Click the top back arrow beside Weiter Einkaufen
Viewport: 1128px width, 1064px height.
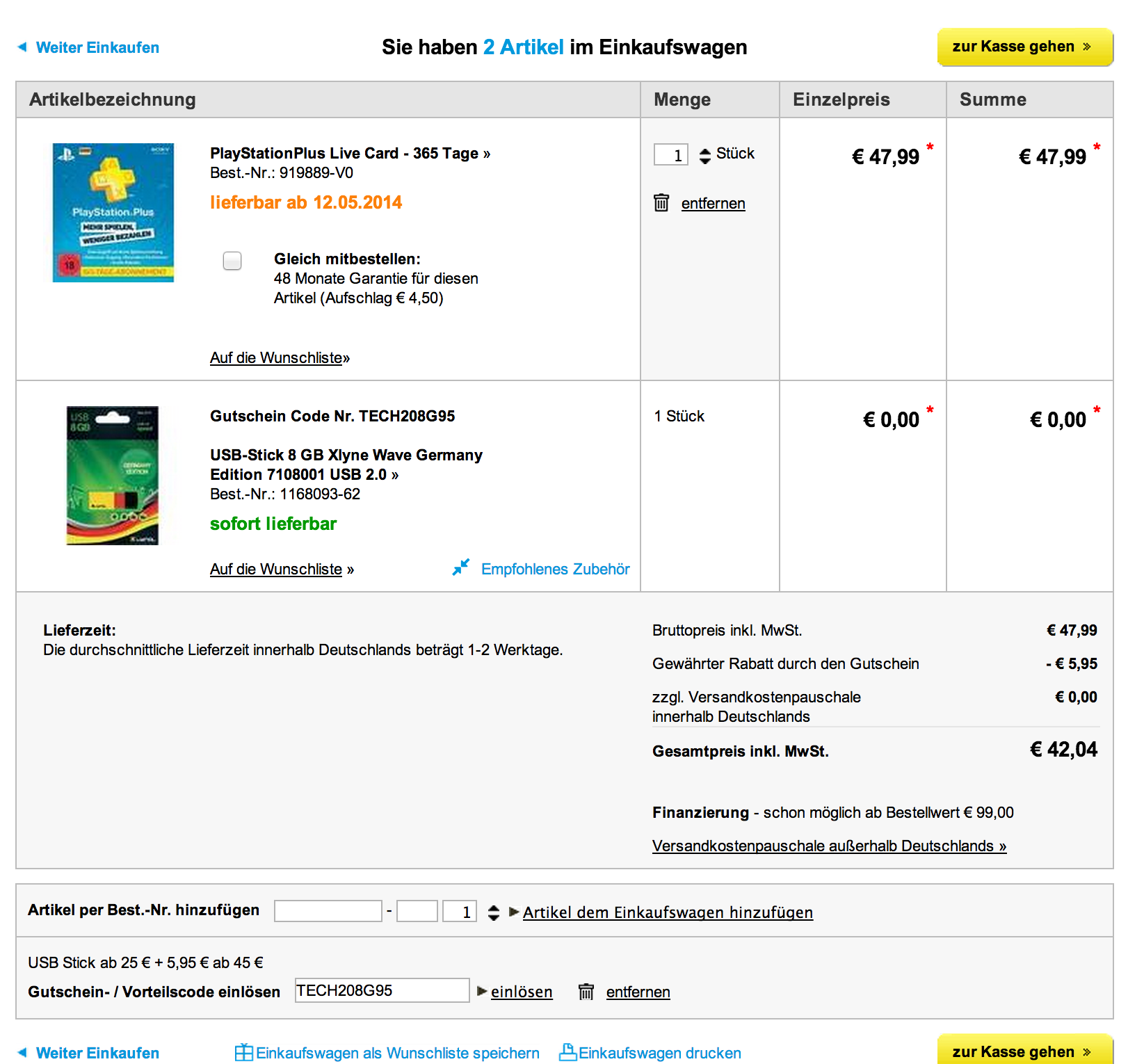[22, 47]
